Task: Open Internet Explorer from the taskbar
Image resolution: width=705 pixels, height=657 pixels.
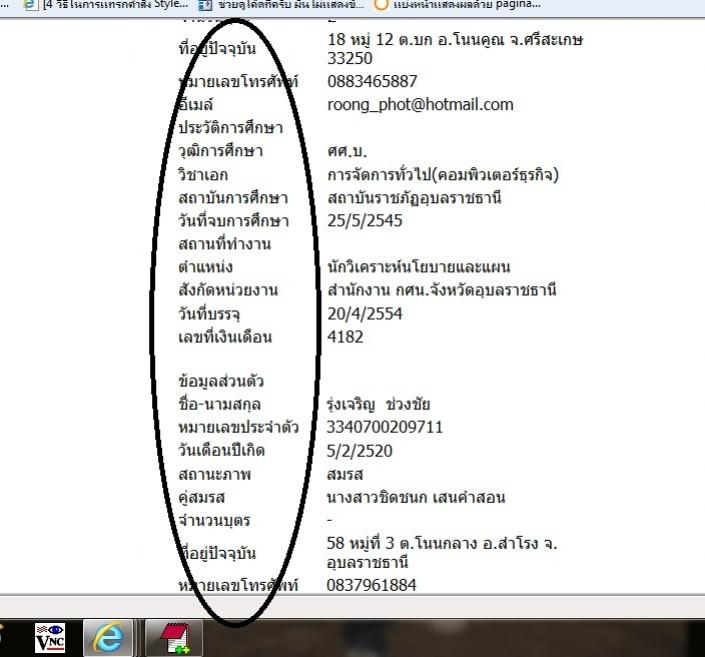Action: 108,638
